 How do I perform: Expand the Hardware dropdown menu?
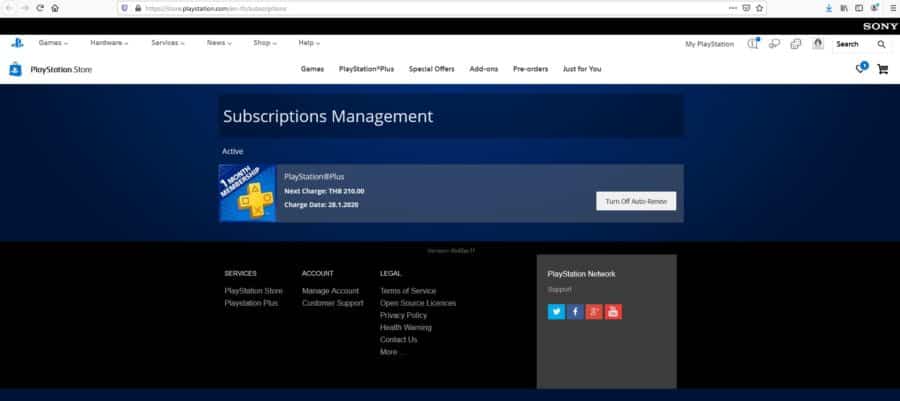(110, 43)
